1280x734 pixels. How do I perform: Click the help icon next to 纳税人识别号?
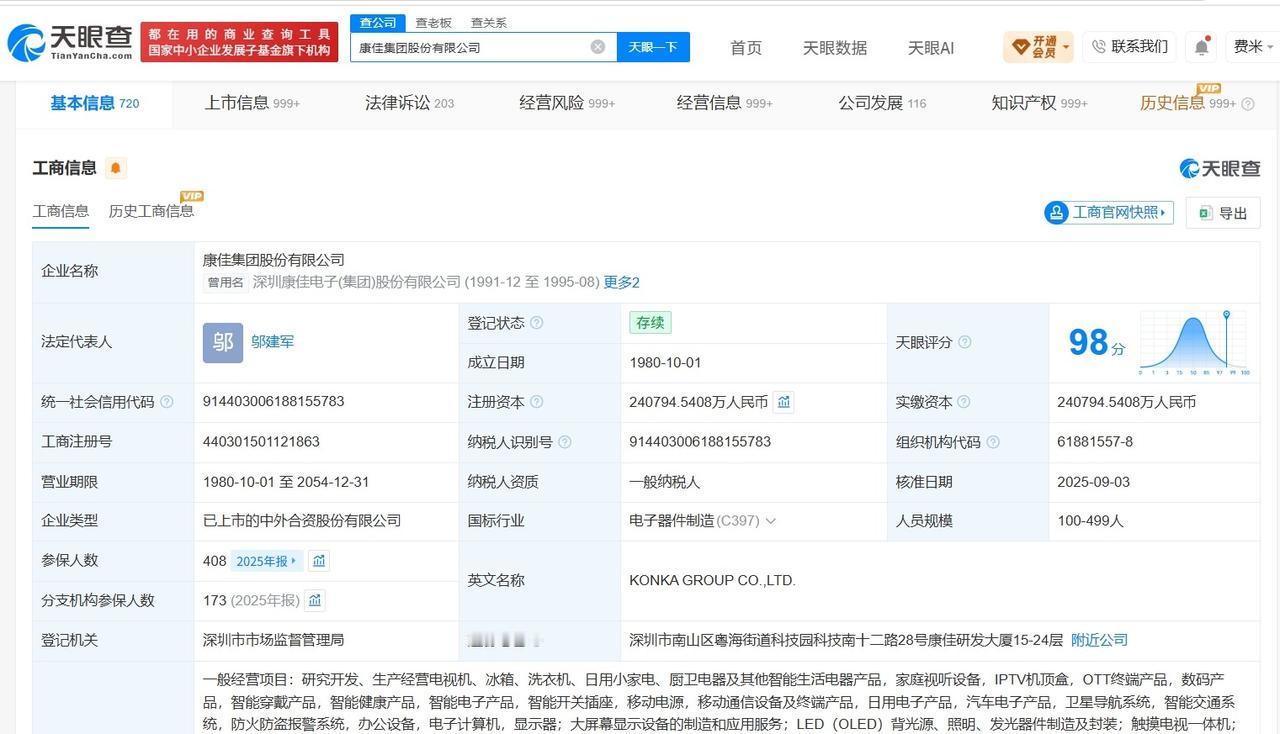click(565, 442)
